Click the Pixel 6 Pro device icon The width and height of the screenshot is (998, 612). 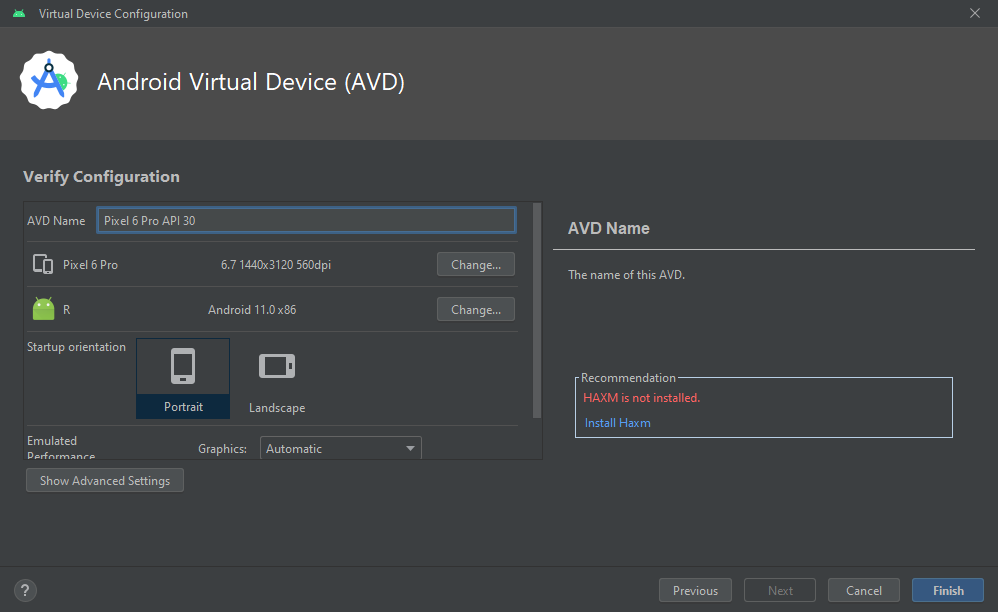[x=43, y=264]
